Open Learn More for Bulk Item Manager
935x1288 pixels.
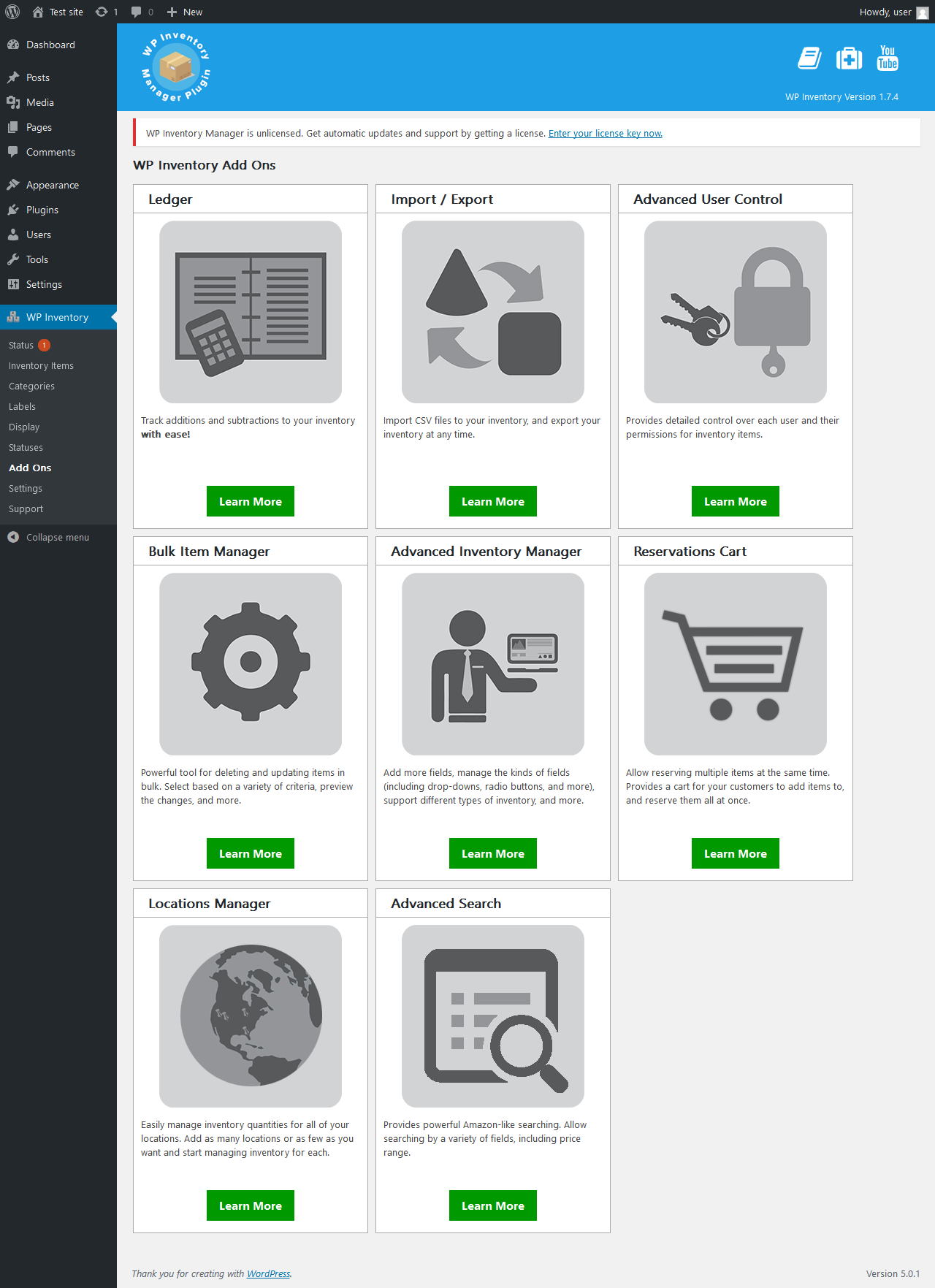pos(251,853)
